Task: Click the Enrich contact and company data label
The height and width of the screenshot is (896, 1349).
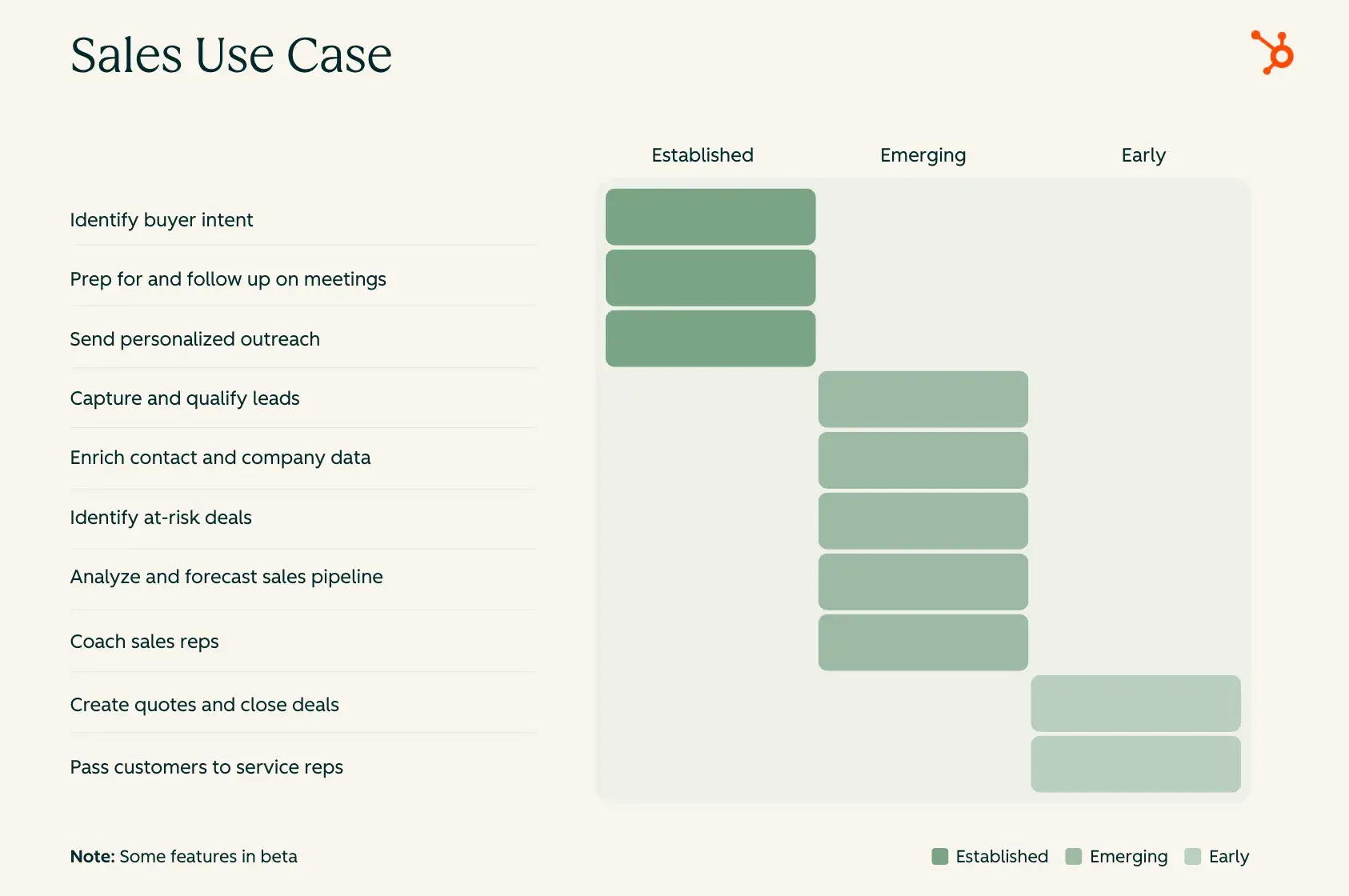Action: click(x=220, y=458)
